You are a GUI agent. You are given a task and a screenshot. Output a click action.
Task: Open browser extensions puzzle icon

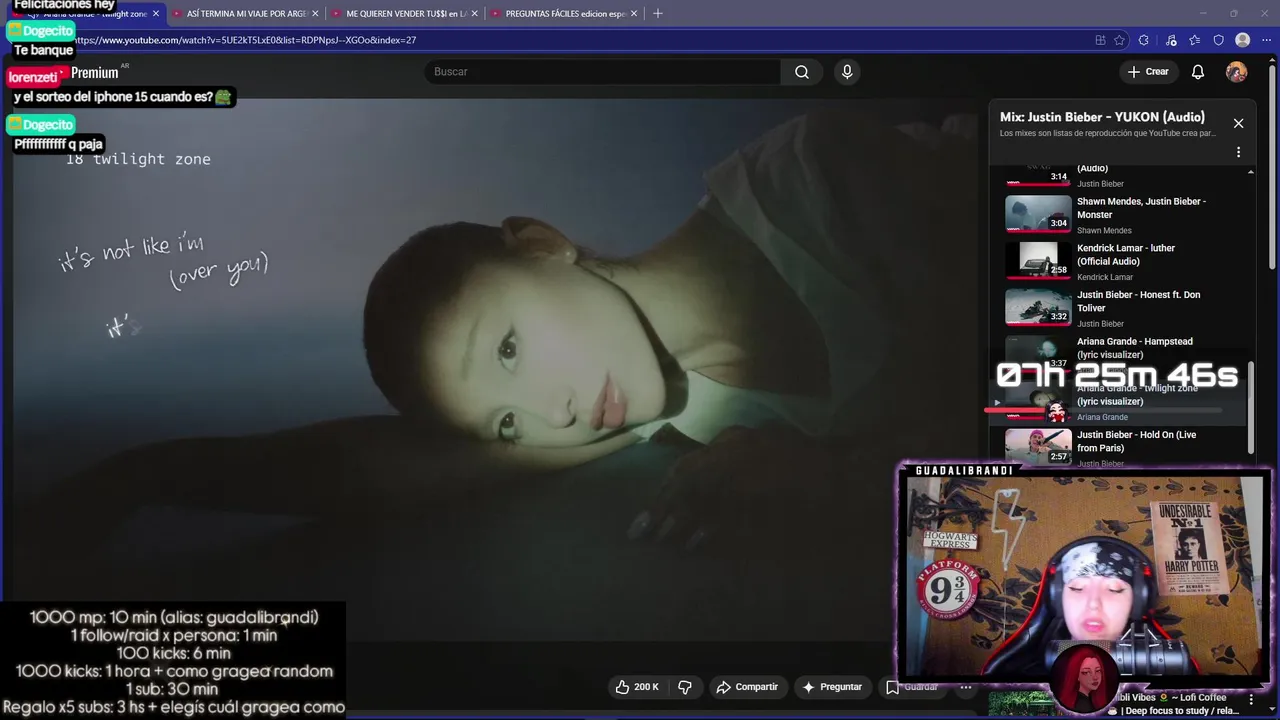(1144, 40)
